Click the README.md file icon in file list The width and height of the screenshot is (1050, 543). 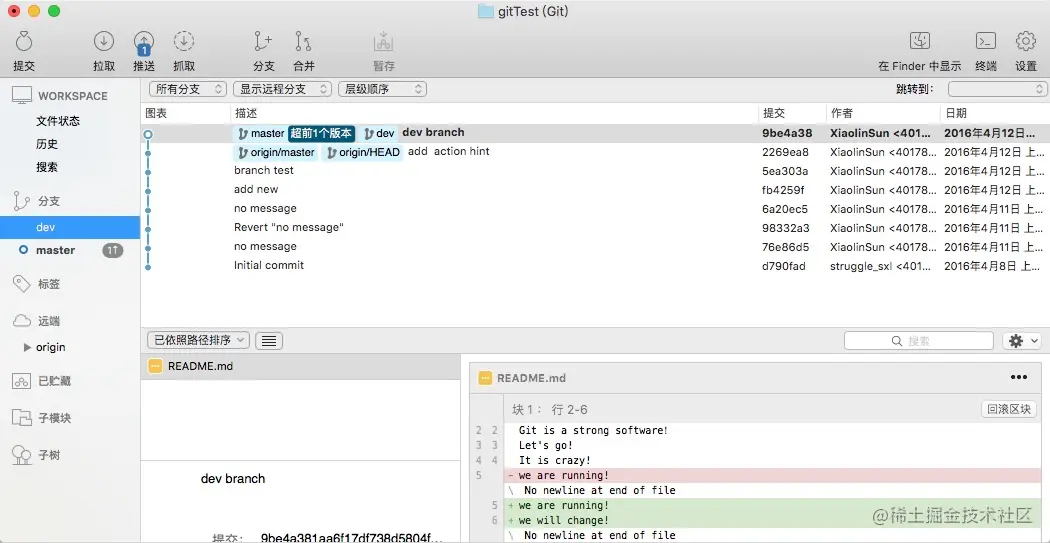coord(155,366)
